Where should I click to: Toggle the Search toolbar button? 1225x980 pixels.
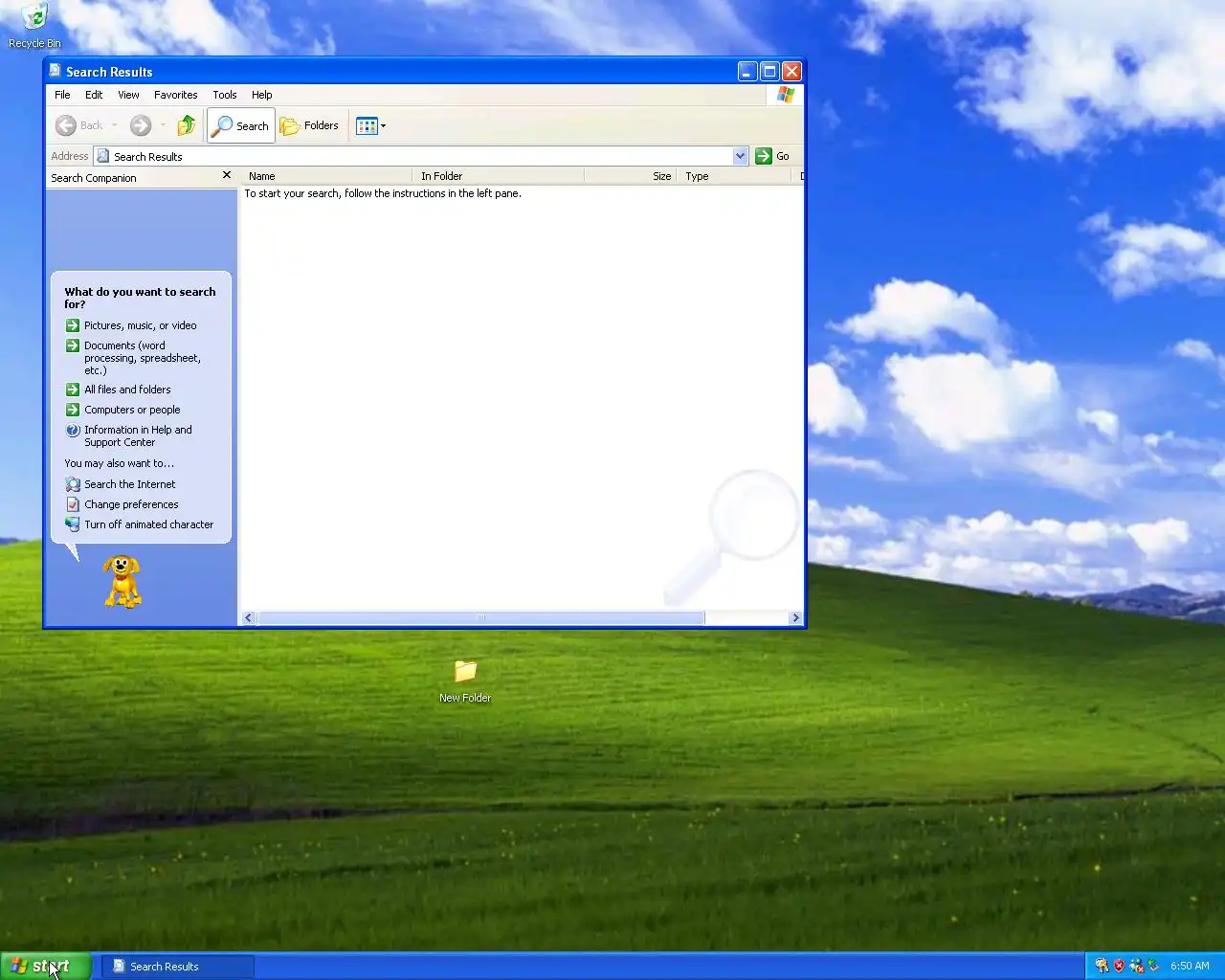click(241, 125)
